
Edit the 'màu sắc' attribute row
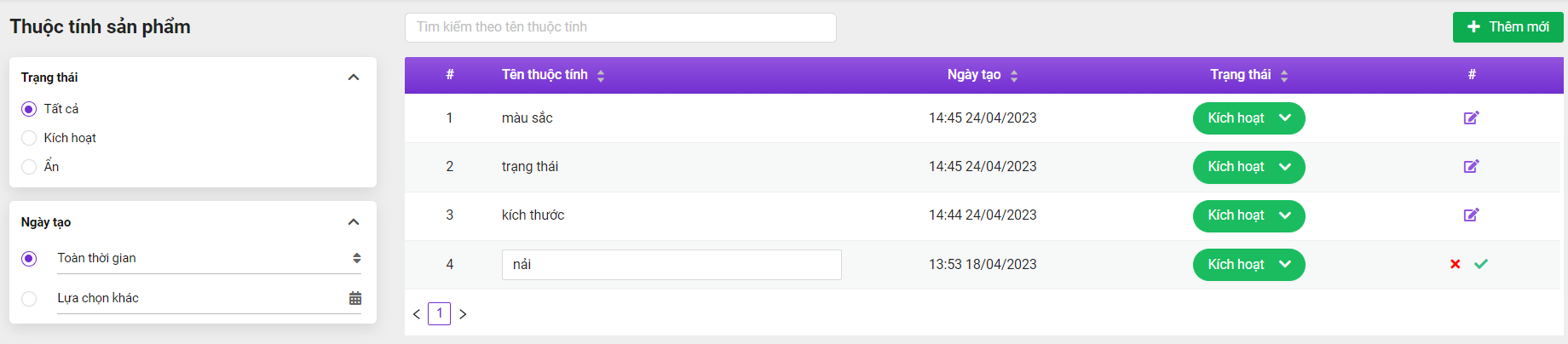[1471, 118]
